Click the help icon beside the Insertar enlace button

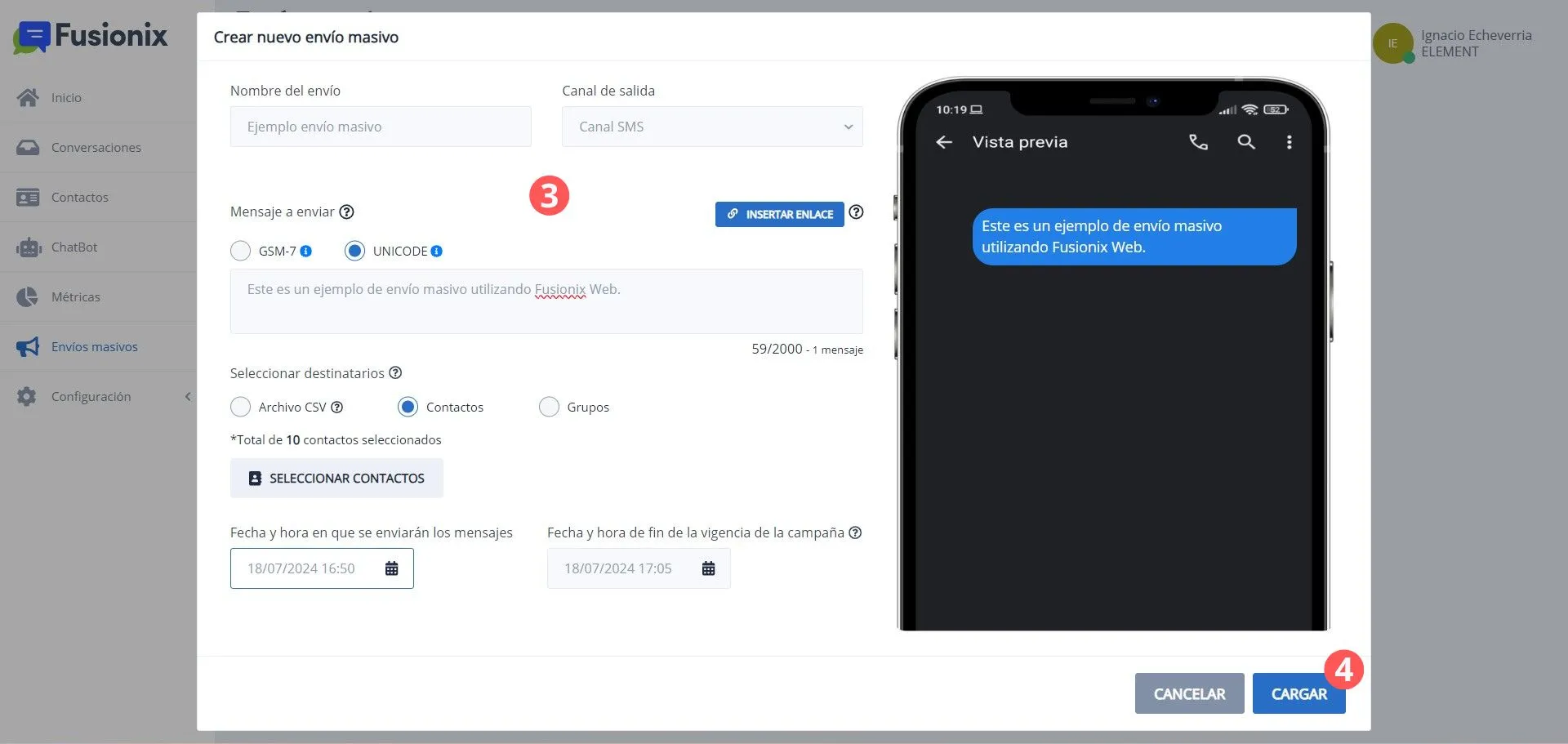(856, 212)
